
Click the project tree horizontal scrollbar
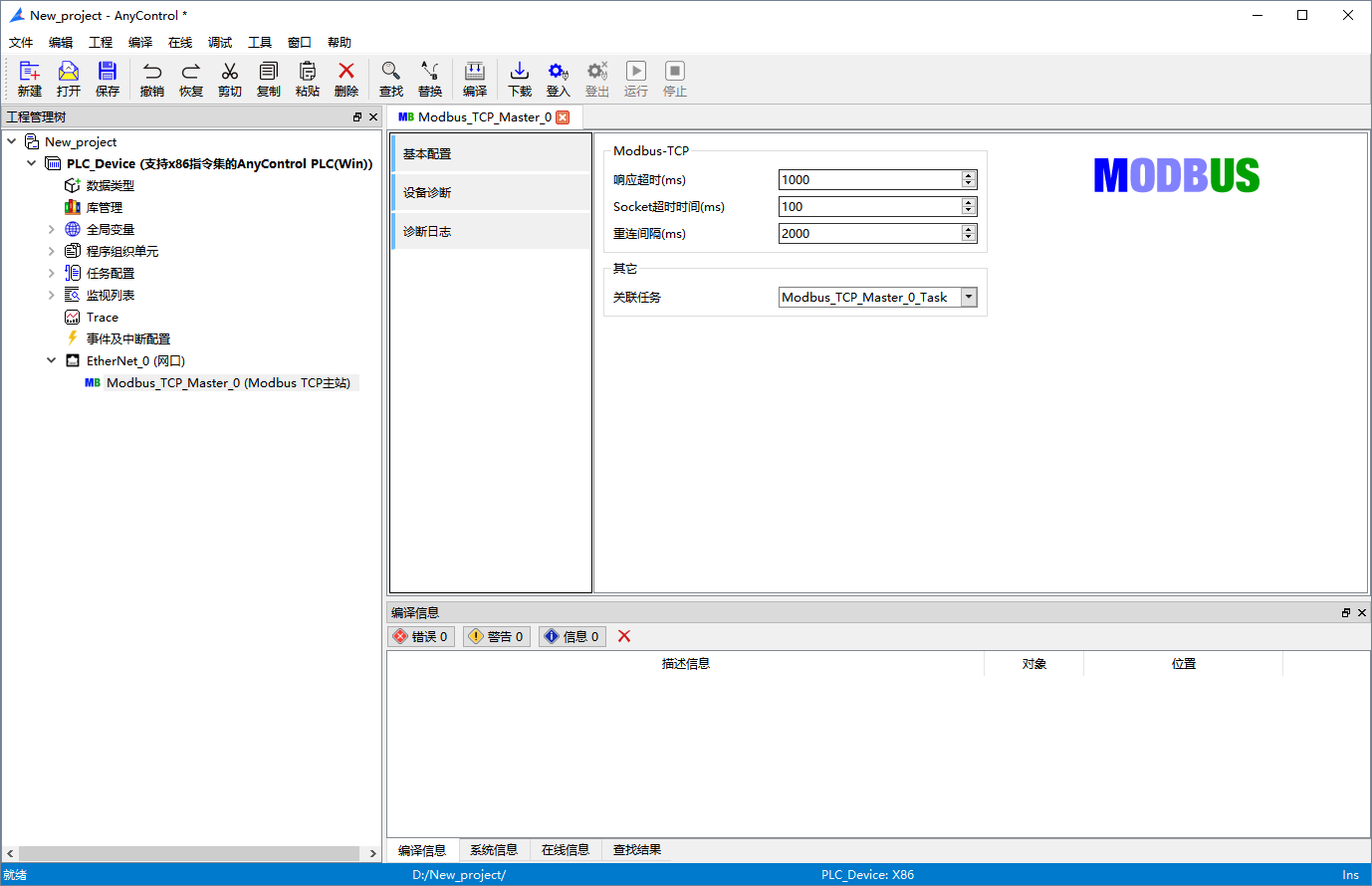pos(189,853)
